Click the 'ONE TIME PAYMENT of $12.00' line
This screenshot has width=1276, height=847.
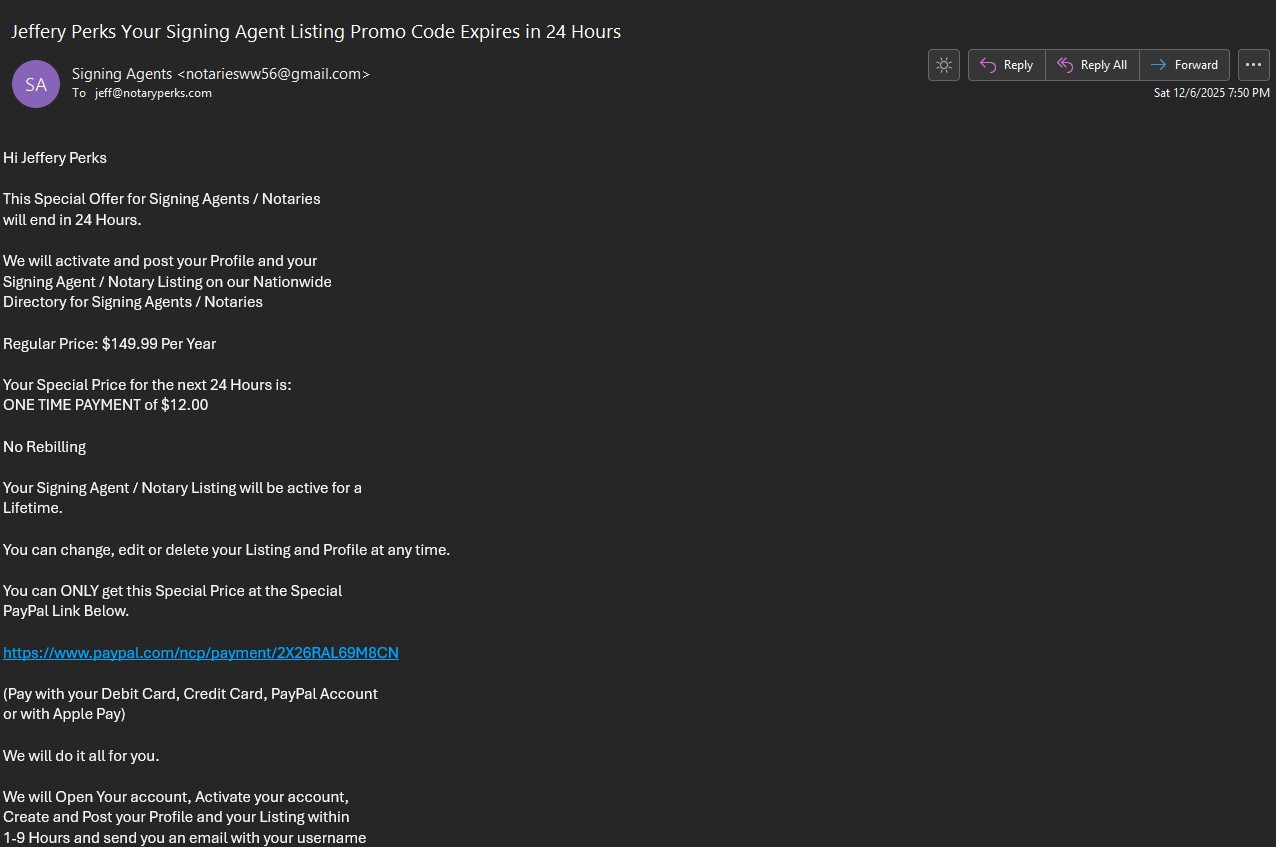(106, 405)
